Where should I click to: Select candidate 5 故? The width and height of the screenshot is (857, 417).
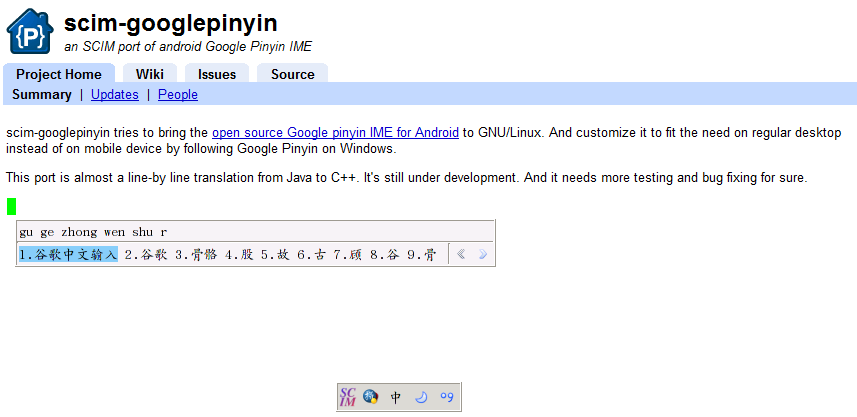coord(275,255)
